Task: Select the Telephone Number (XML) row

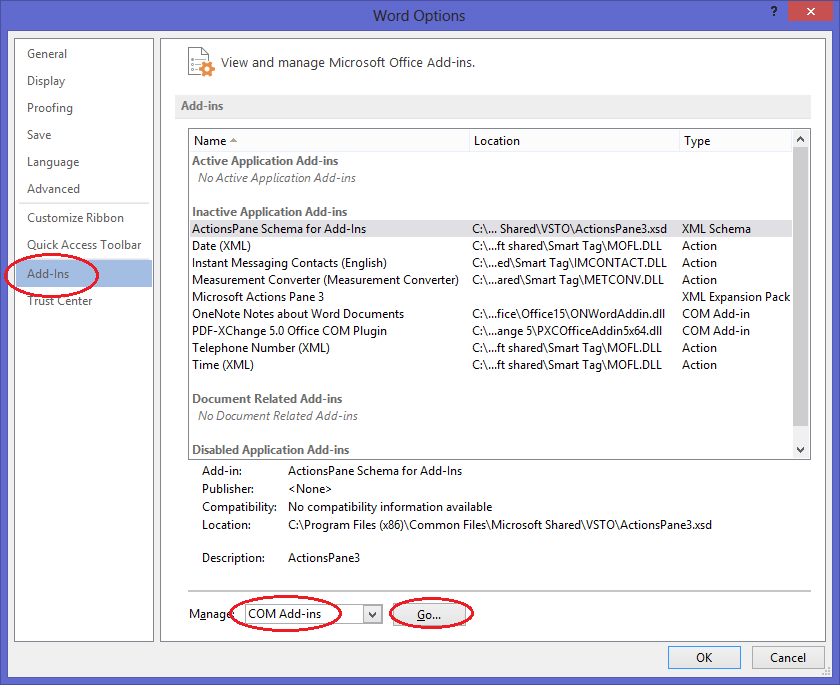Action: (x=490, y=348)
